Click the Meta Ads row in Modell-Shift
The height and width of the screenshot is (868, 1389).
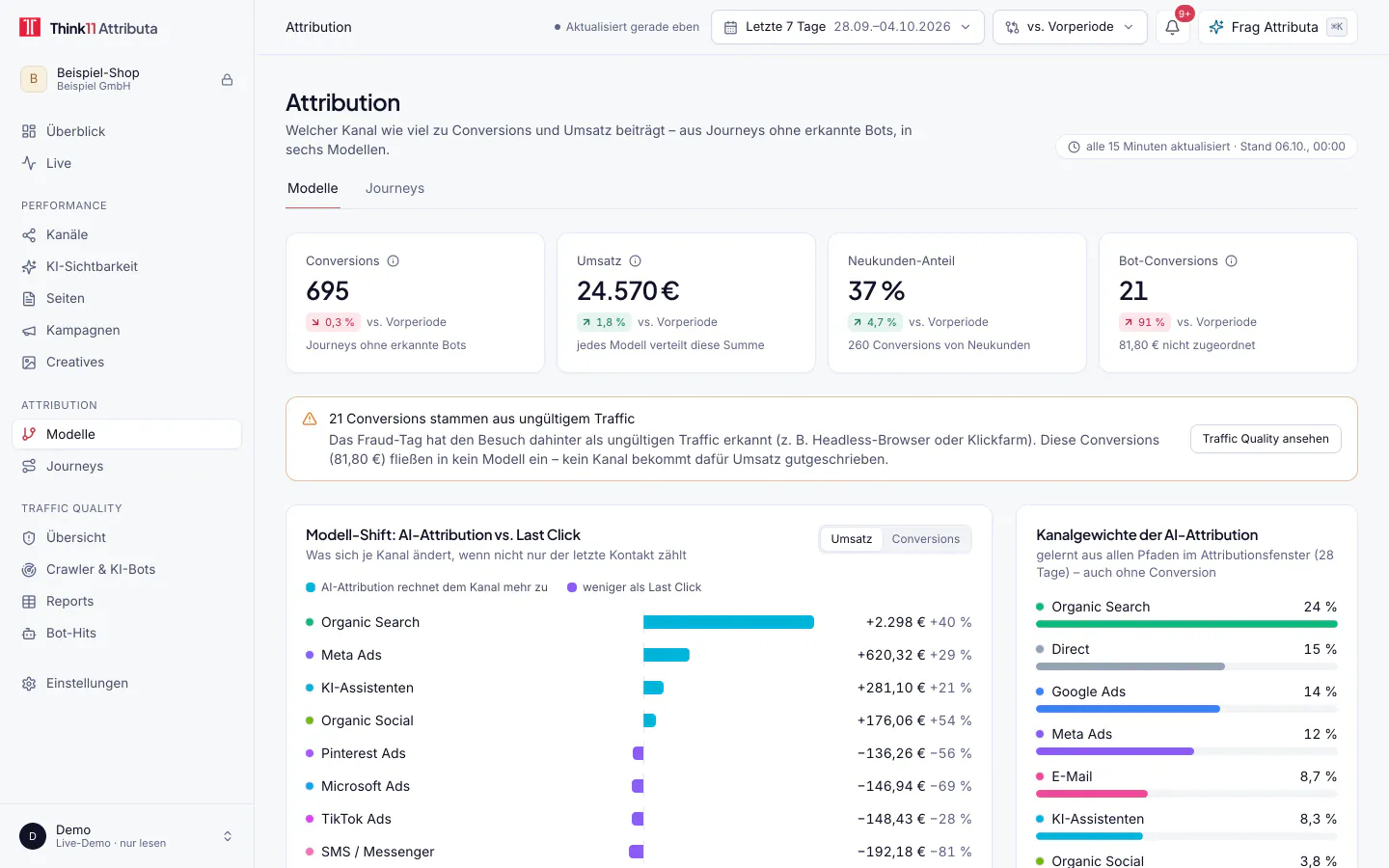[x=639, y=655]
